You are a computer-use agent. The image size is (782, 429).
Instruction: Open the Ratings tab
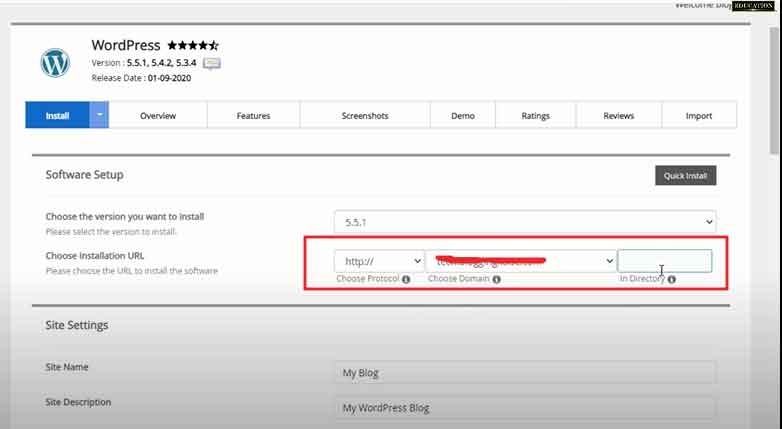click(x=535, y=116)
